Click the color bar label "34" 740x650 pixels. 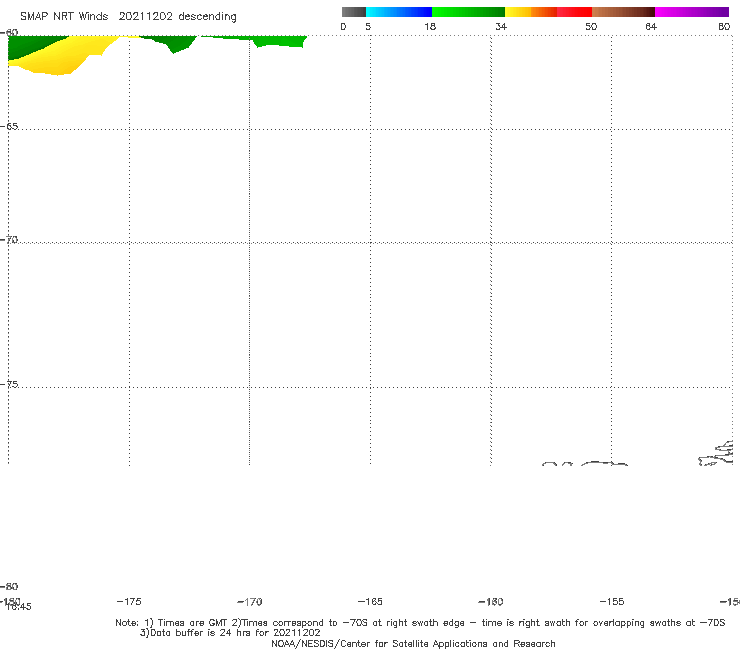[501, 27]
